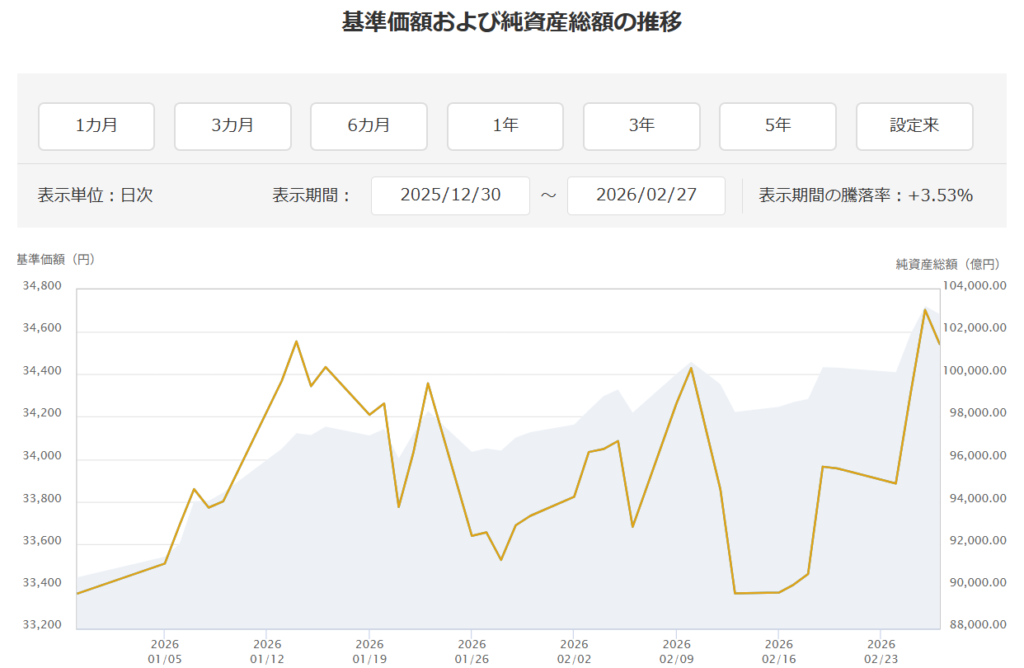The width and height of the screenshot is (1024, 668).
Task: Show the 1年 period chart
Action: pos(505,126)
